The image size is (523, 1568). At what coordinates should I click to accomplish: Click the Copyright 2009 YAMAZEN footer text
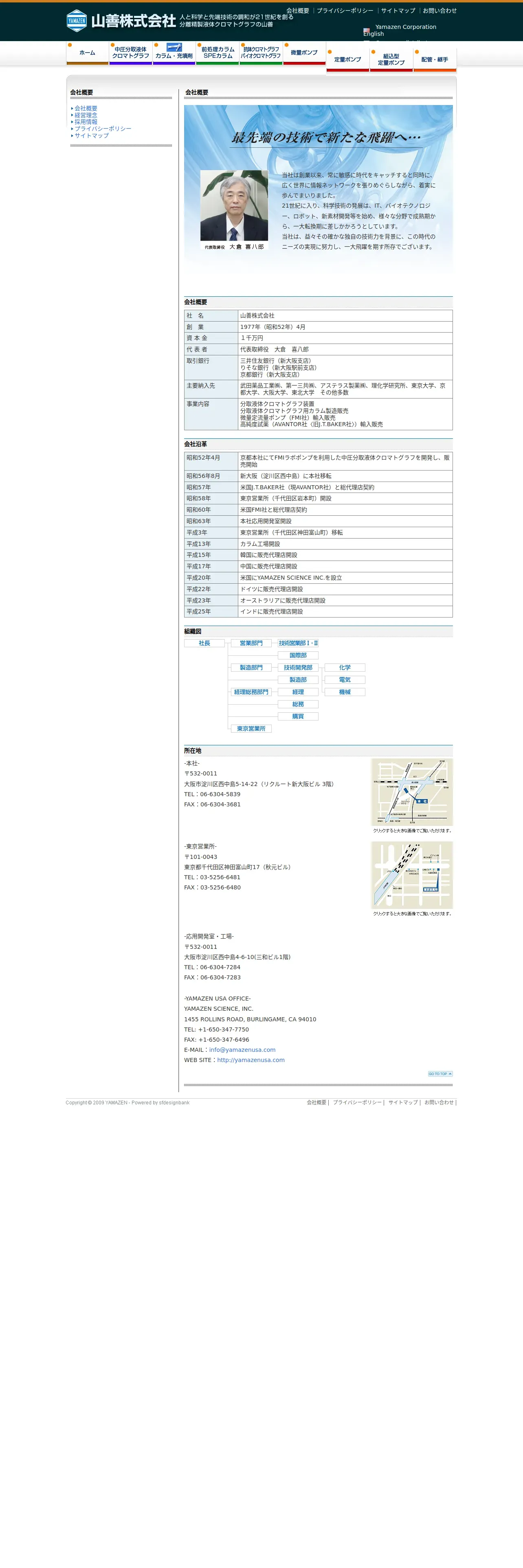pos(127,1103)
